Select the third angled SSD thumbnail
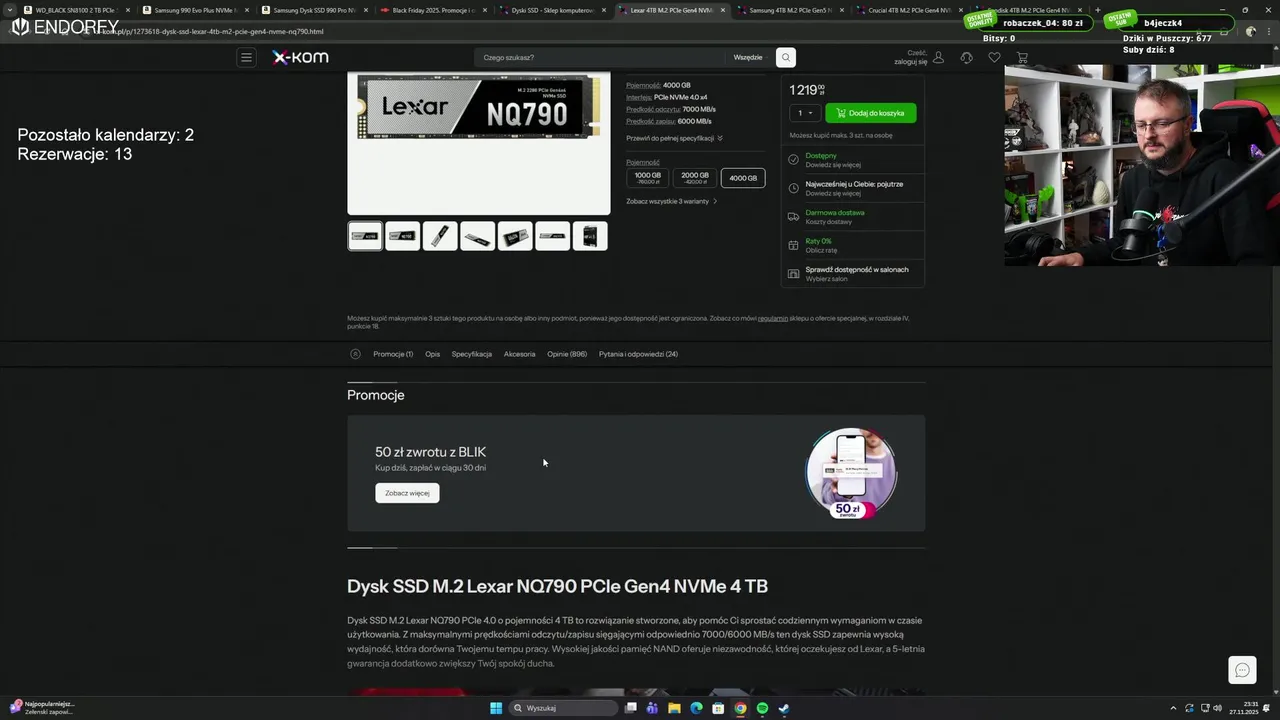This screenshot has width=1280, height=720. [x=440, y=236]
